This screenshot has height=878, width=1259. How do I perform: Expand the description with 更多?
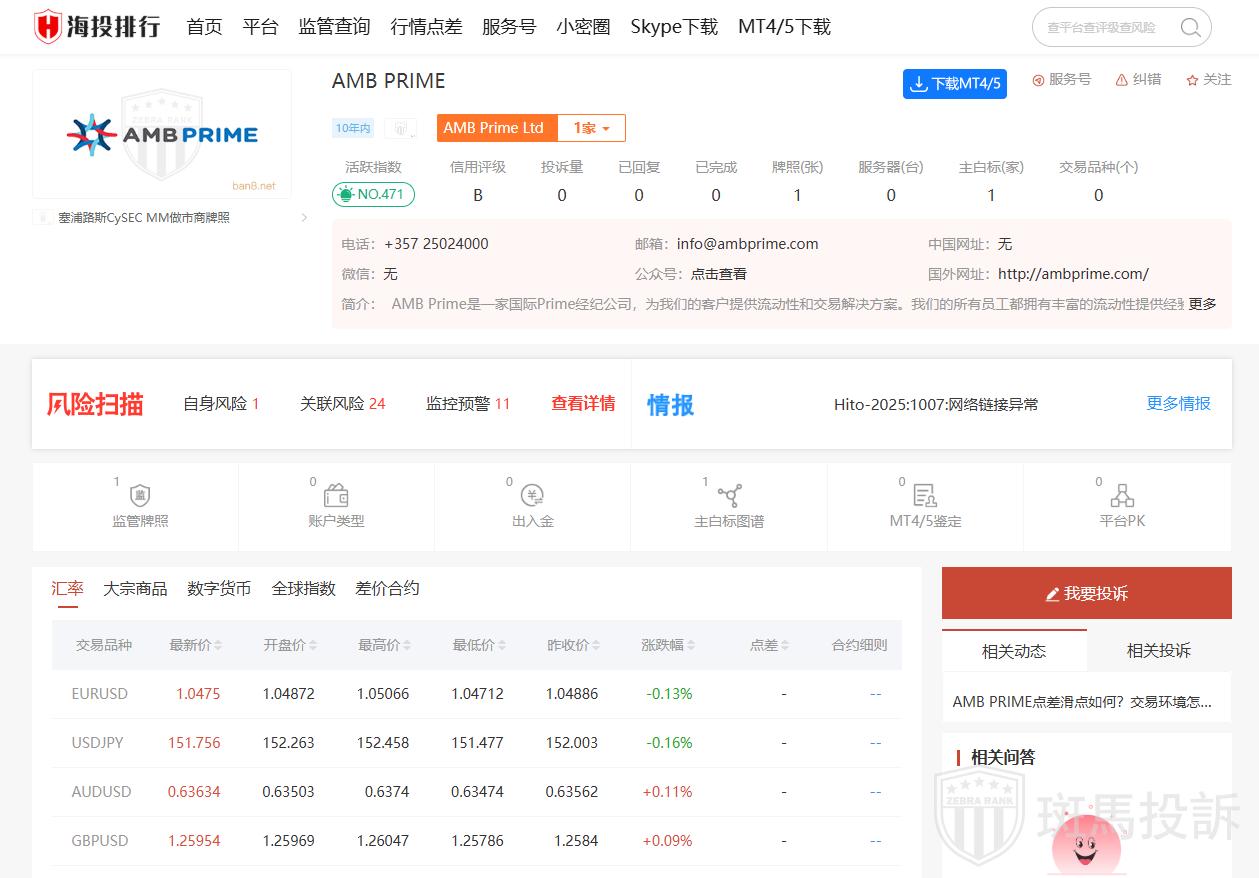(x=1202, y=304)
